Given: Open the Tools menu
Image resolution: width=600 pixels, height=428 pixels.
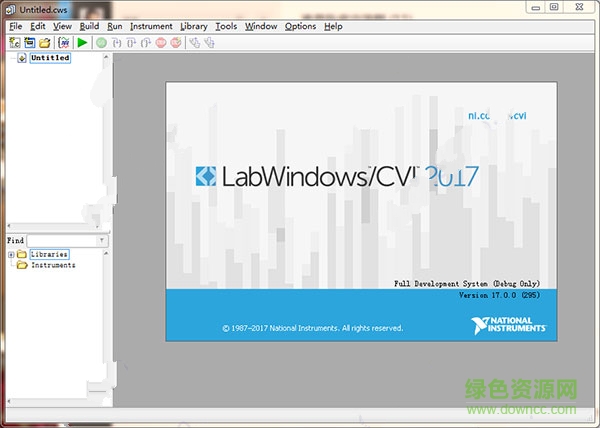Looking at the screenshot, I should pos(226,26).
